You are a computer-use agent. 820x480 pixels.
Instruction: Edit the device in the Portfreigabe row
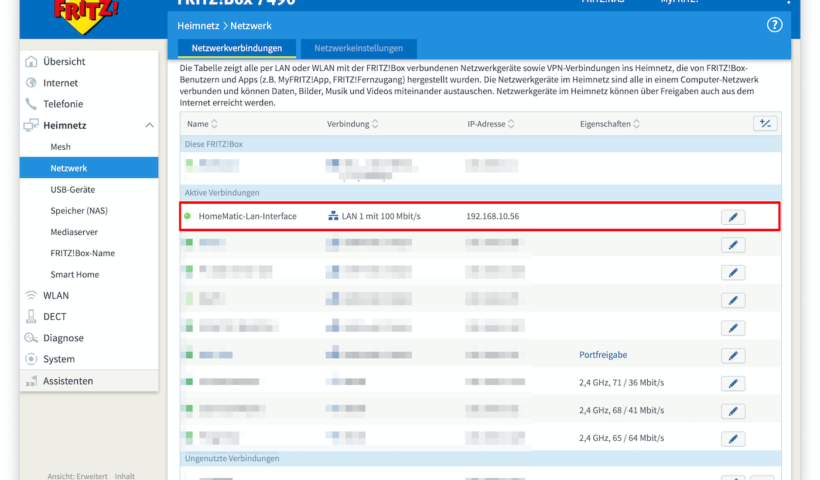(x=733, y=356)
